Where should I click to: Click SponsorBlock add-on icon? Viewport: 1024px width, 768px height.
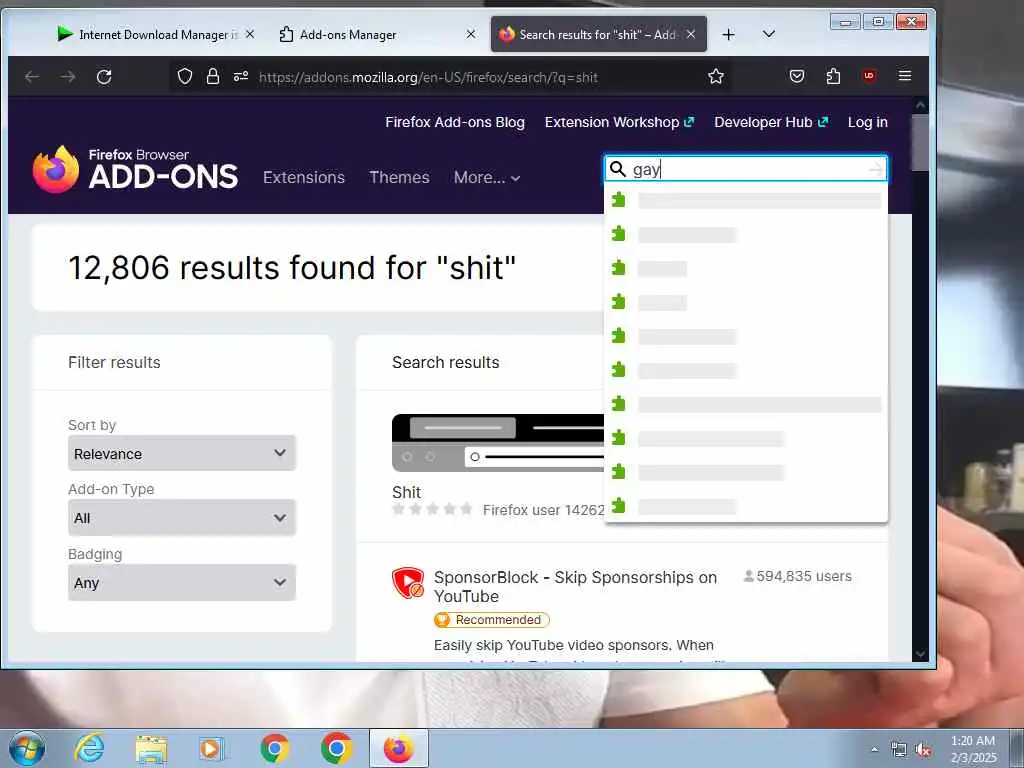pyautogui.click(x=408, y=583)
